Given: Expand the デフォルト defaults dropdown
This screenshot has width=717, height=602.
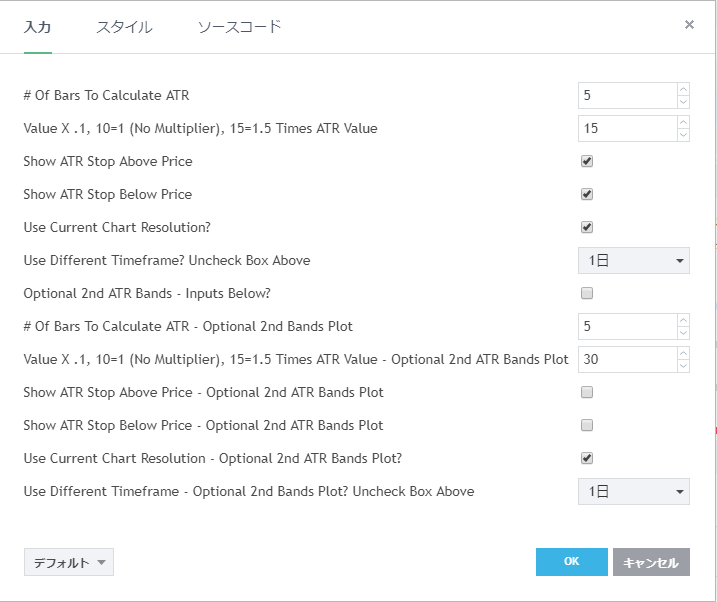Looking at the screenshot, I should 68,562.
